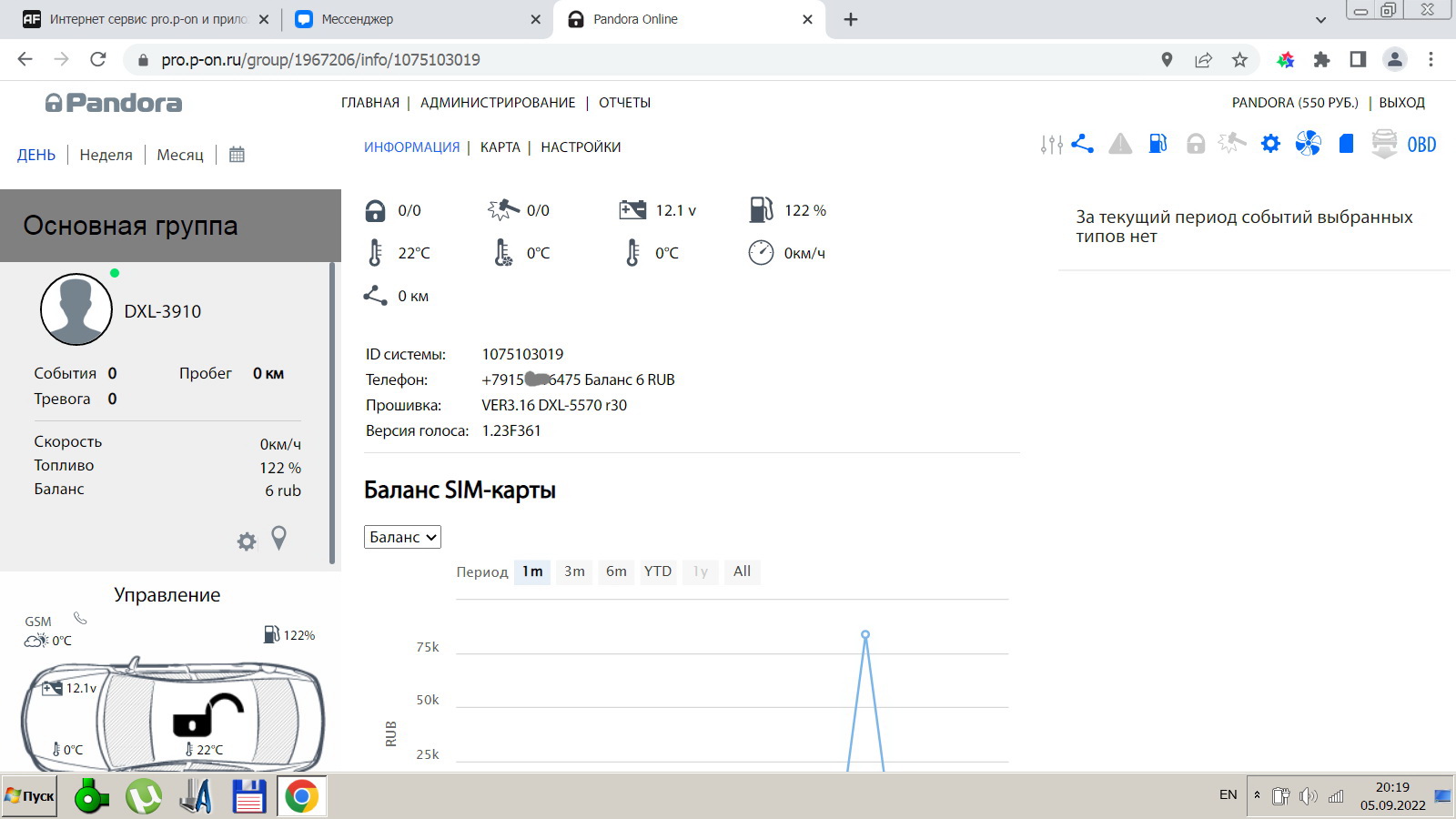Open the Chrome three-dot menu
1456x819 pixels.
tap(1431, 60)
